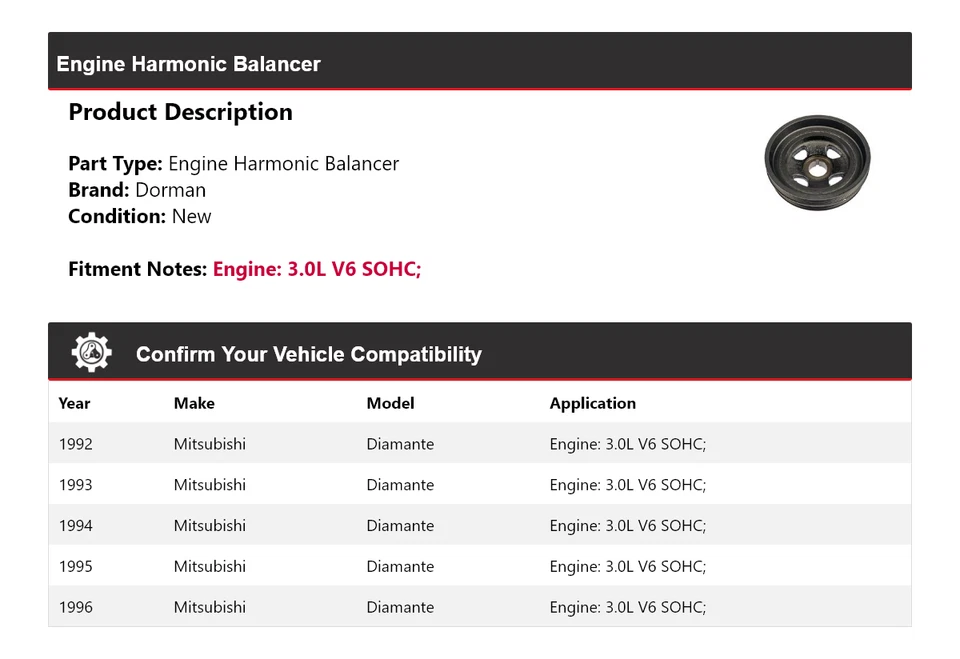Open the Product Description section

pos(180,112)
